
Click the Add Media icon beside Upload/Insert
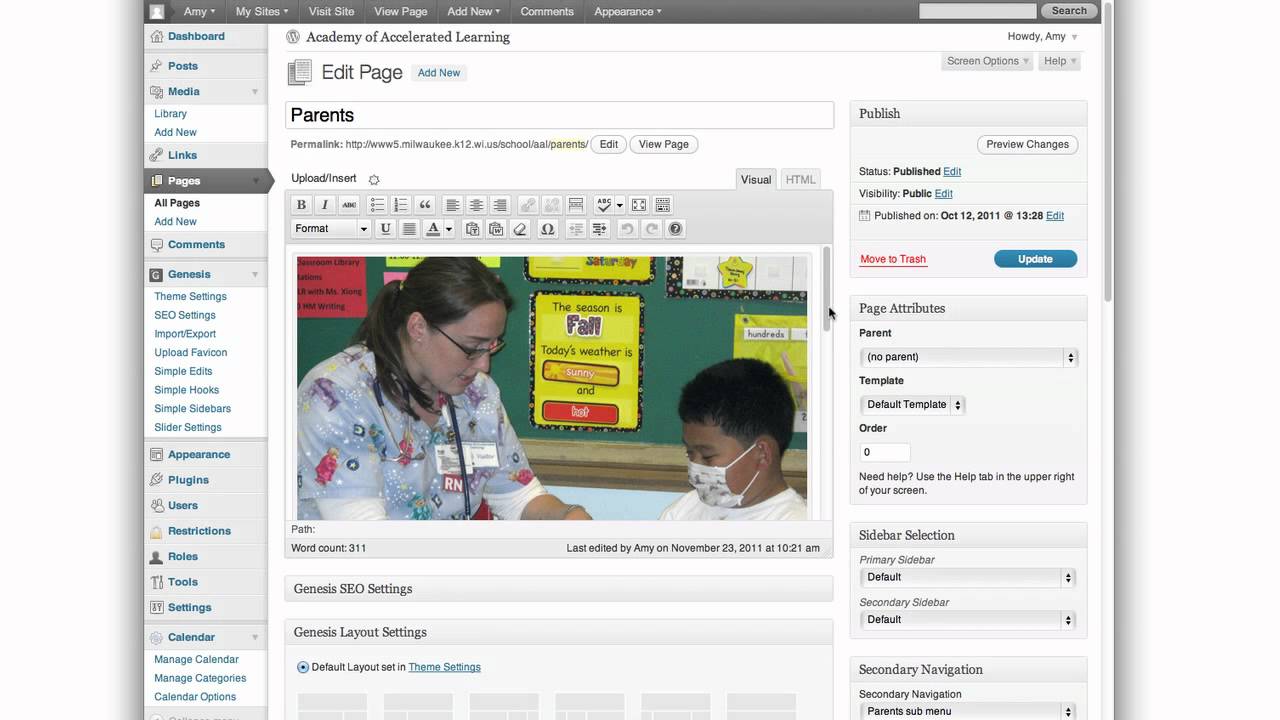coord(374,180)
